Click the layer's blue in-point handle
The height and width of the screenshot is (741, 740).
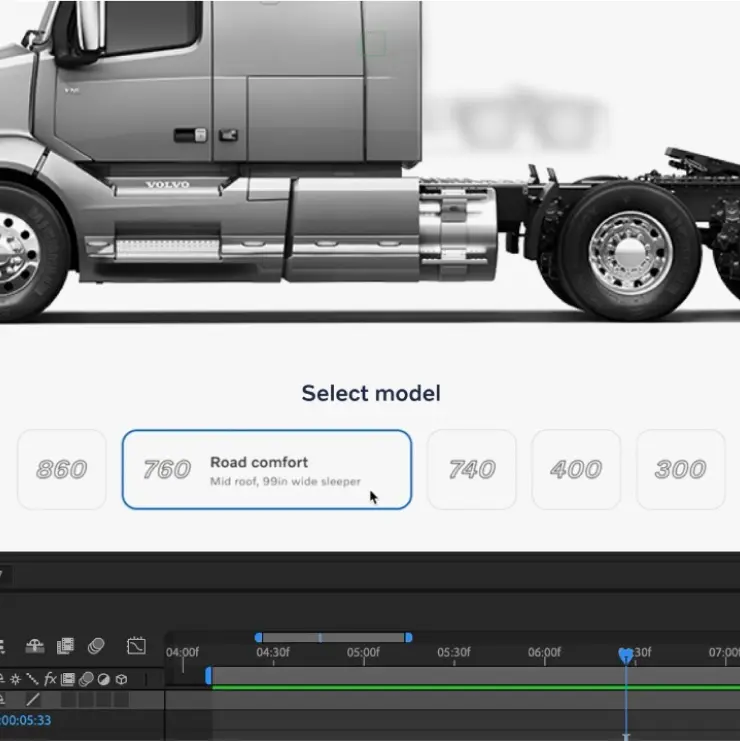(x=208, y=676)
